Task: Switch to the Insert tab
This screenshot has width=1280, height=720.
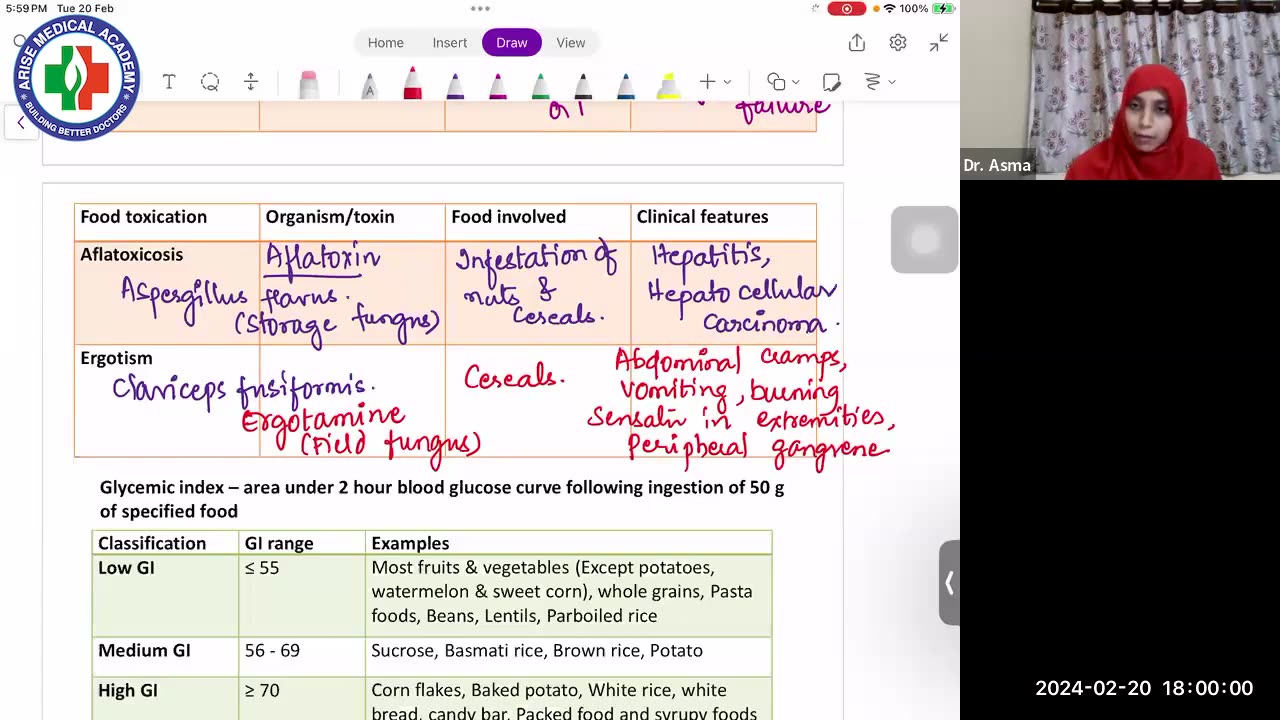Action: click(450, 42)
